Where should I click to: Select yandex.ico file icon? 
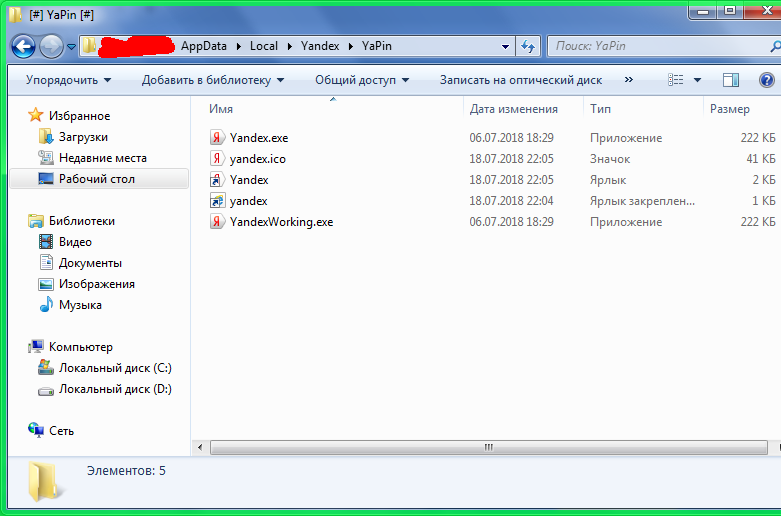point(217,158)
